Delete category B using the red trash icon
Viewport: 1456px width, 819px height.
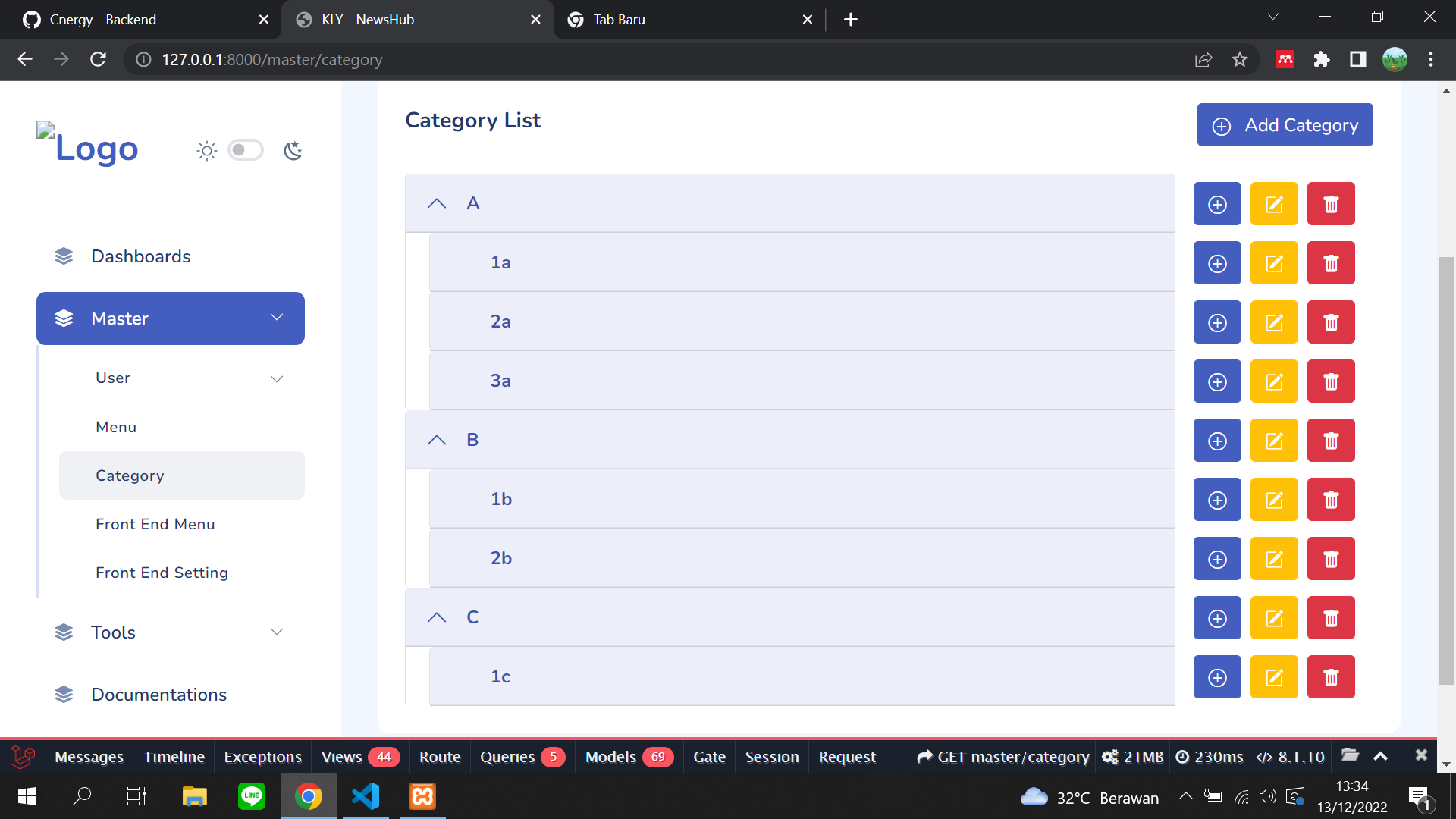1330,440
